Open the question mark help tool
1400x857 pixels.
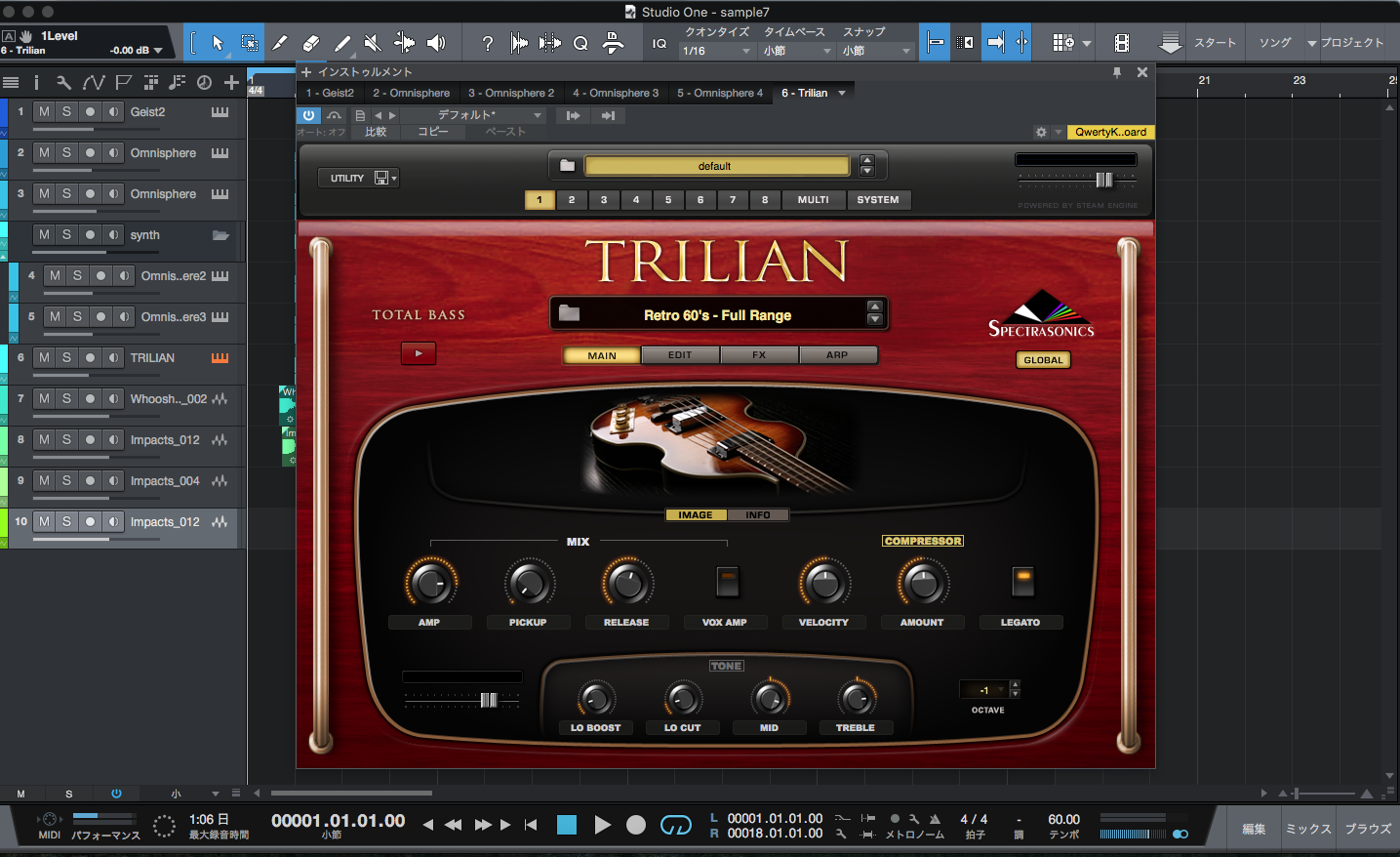point(487,42)
